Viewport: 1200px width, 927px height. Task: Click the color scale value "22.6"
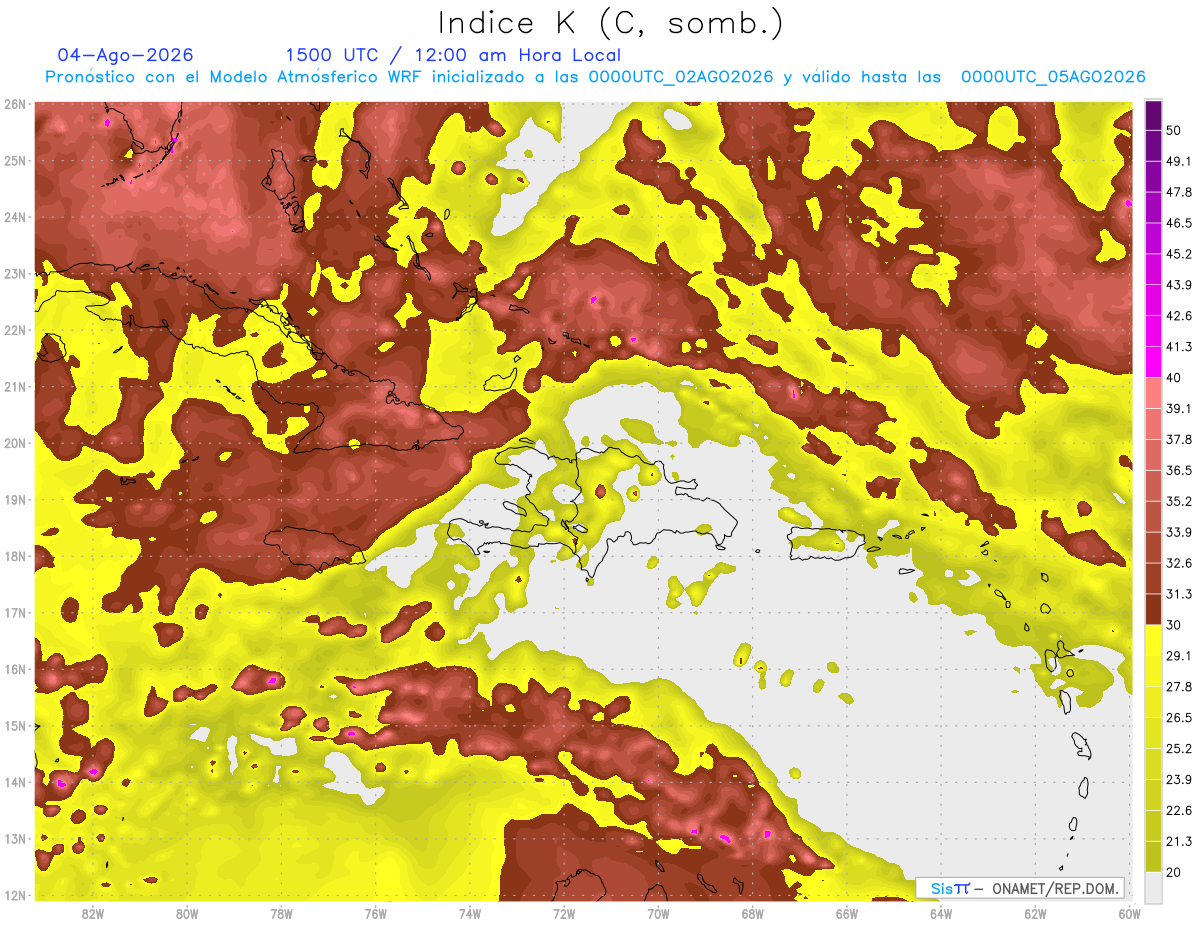[1180, 811]
